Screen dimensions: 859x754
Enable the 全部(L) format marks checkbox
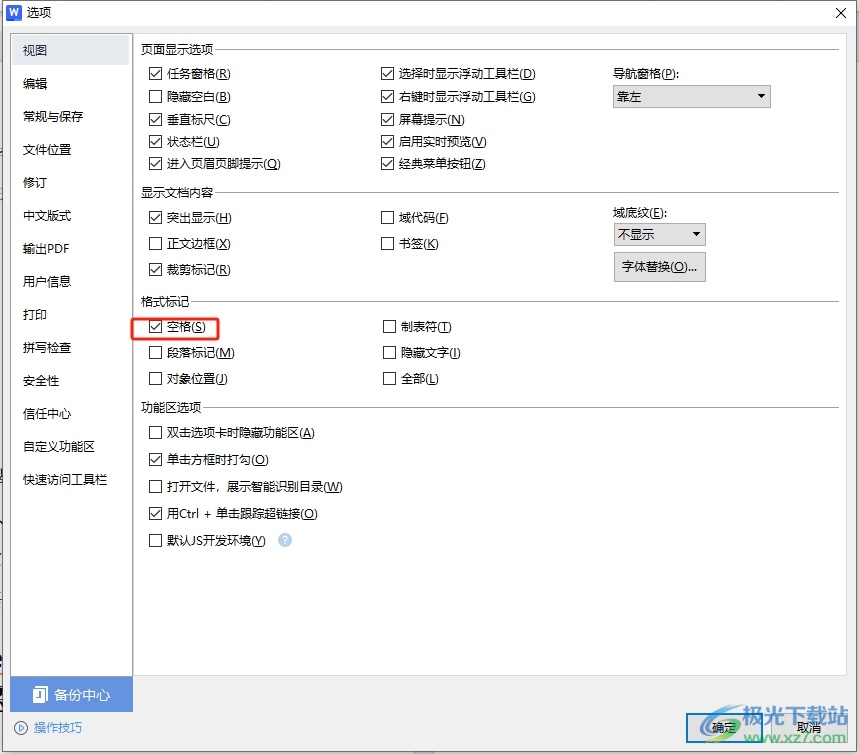[390, 379]
